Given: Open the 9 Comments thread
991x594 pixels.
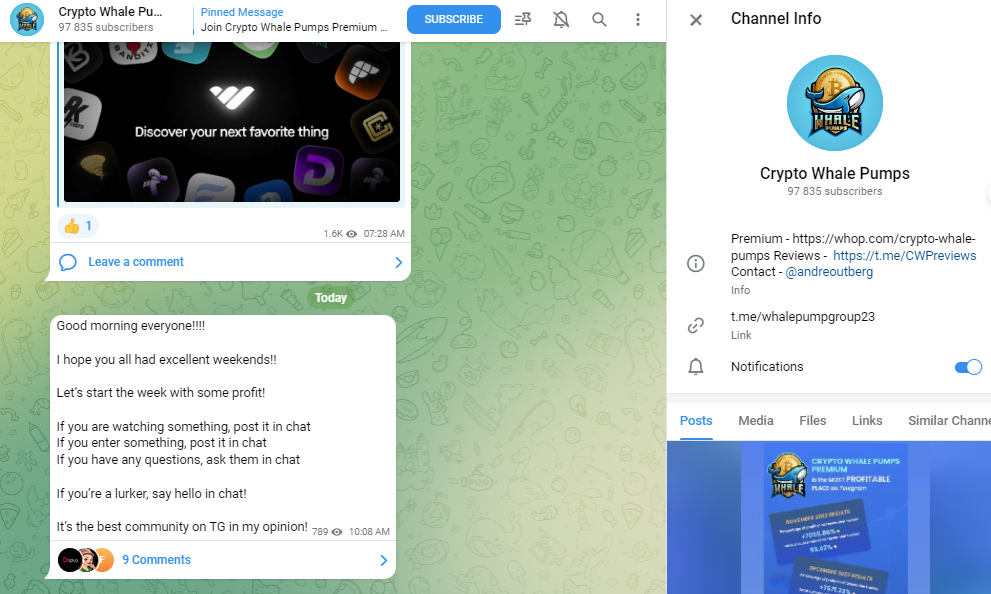Looking at the screenshot, I should tap(157, 560).
